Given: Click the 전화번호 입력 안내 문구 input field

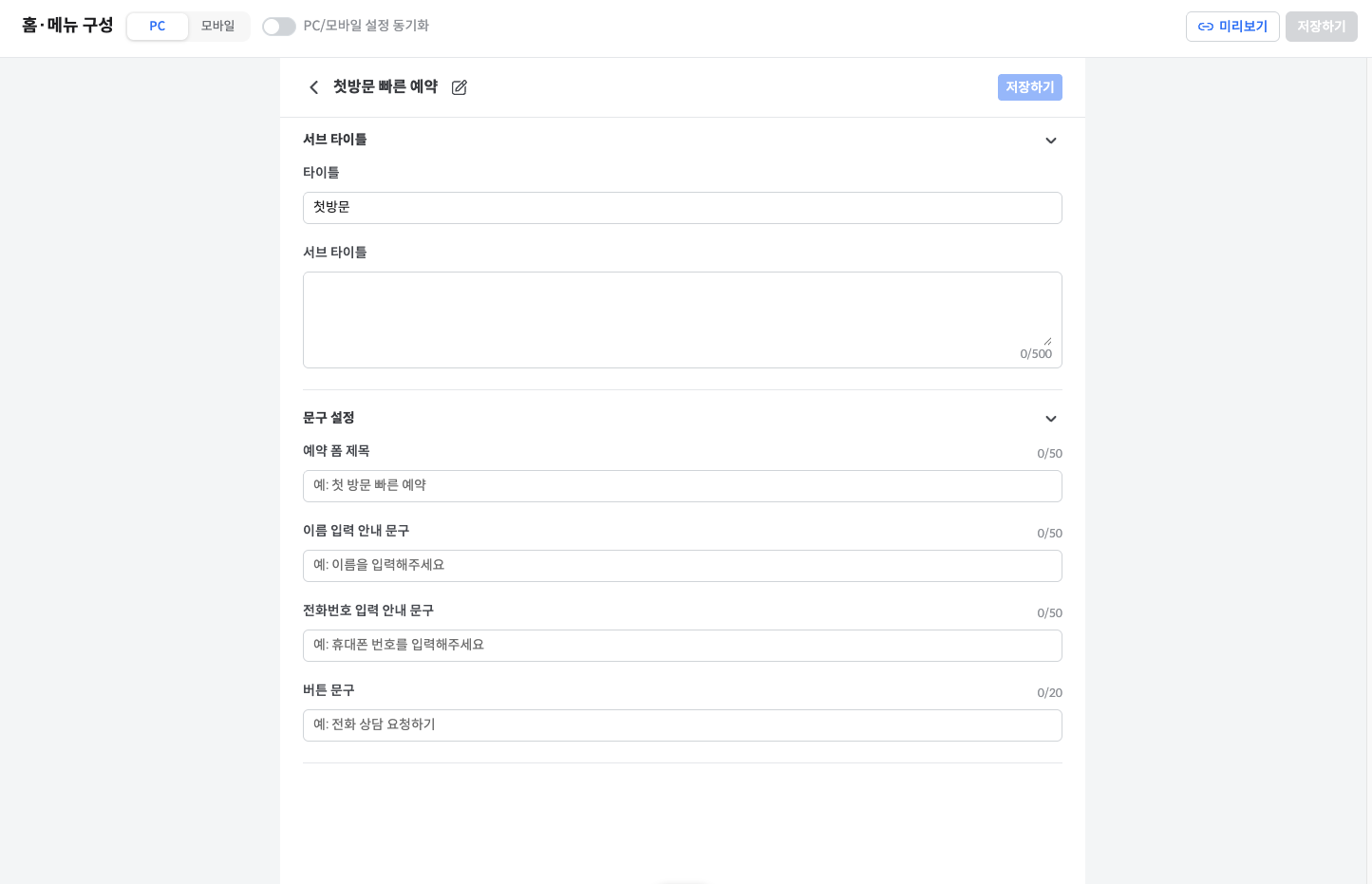Looking at the screenshot, I should [x=683, y=646].
